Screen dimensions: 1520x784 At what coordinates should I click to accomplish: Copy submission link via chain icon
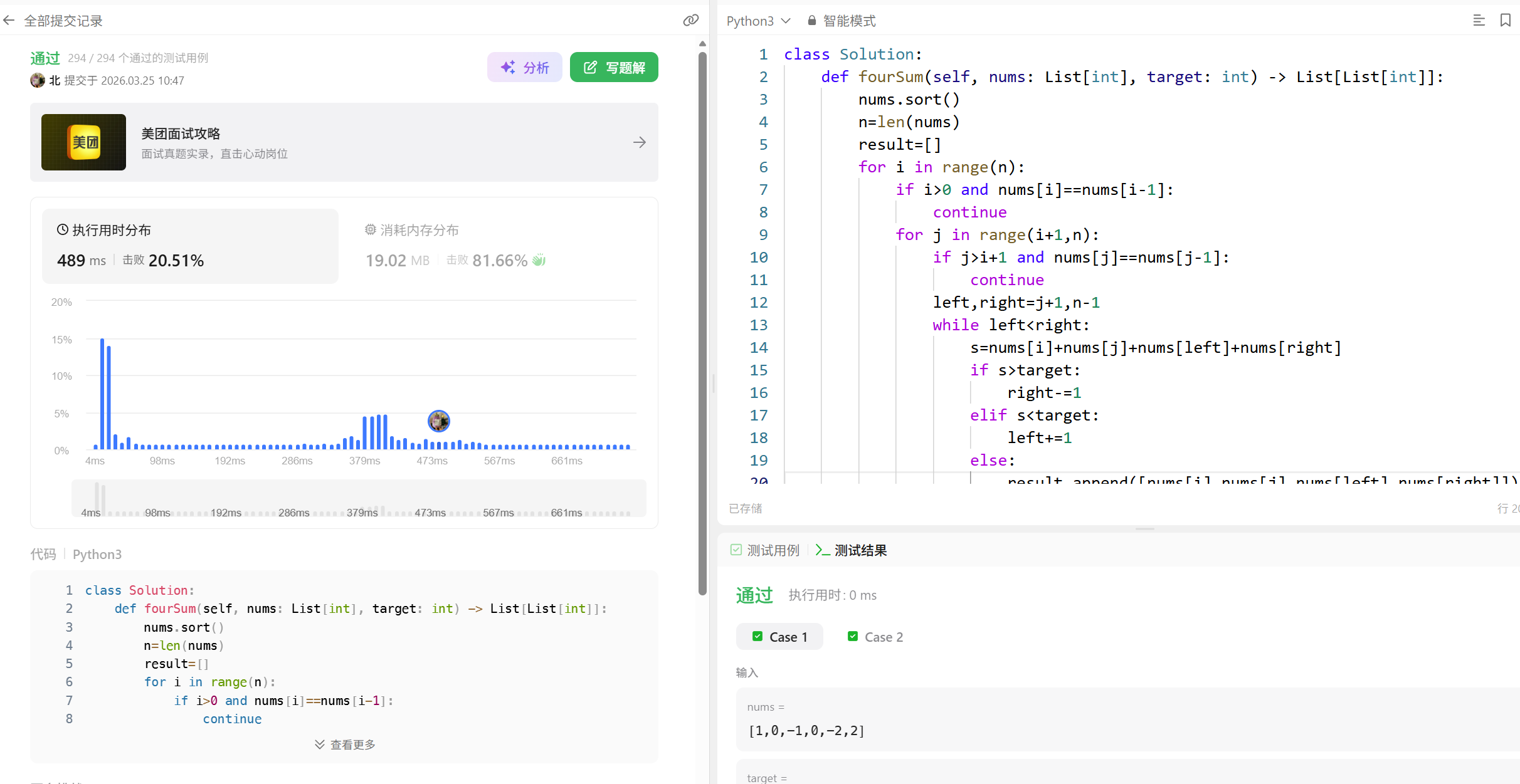[690, 21]
